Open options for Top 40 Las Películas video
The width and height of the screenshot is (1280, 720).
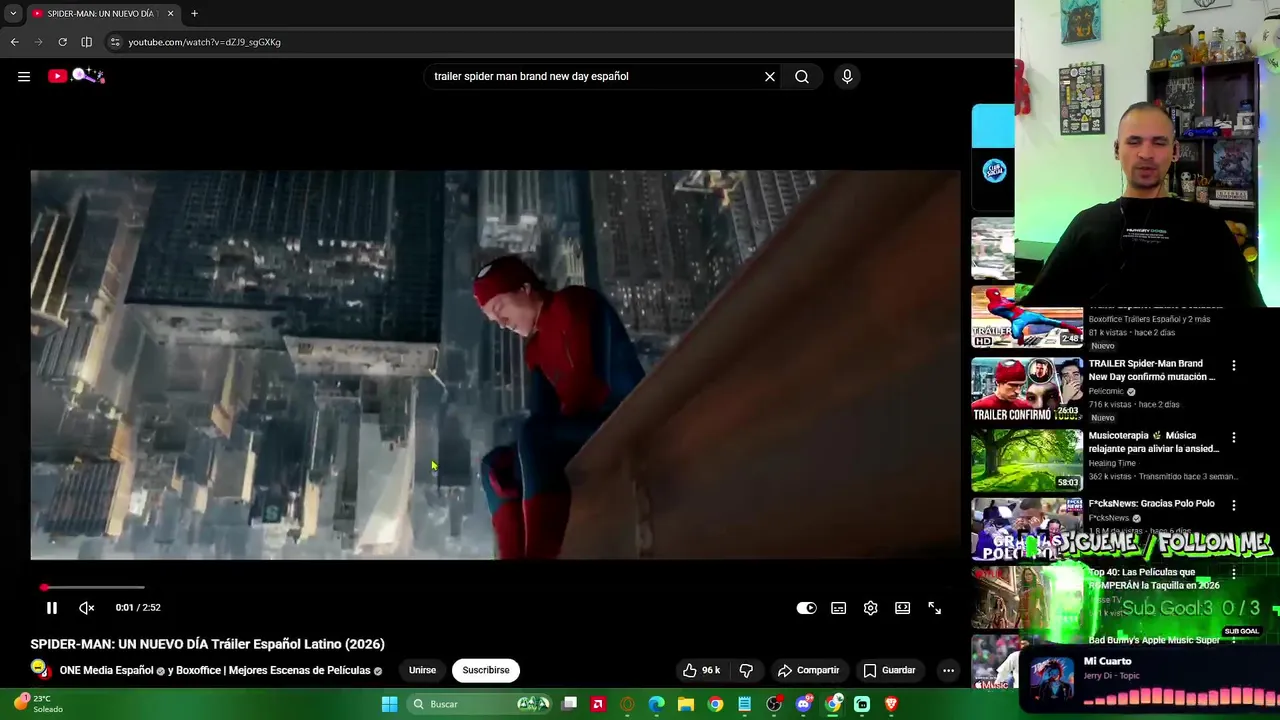point(1233,574)
